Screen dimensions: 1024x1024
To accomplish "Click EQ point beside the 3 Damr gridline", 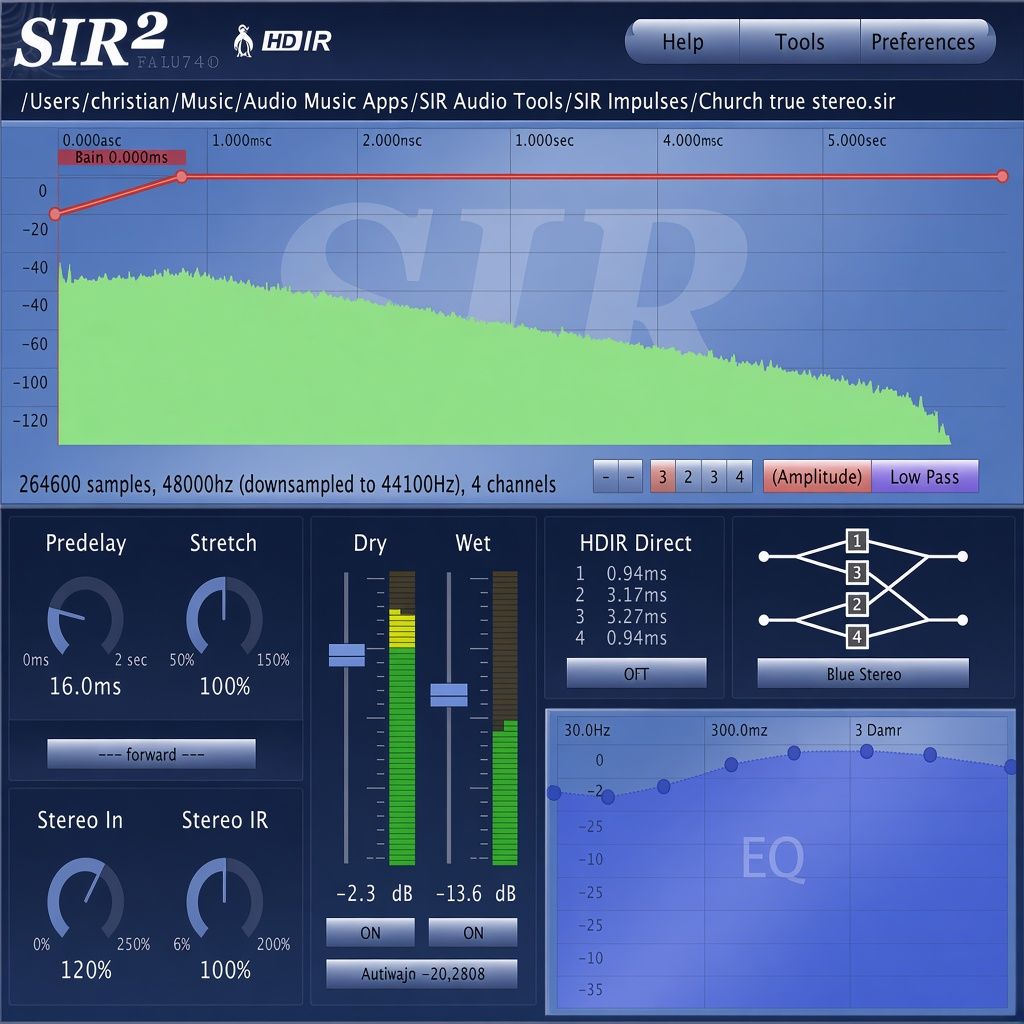I will click(x=867, y=752).
